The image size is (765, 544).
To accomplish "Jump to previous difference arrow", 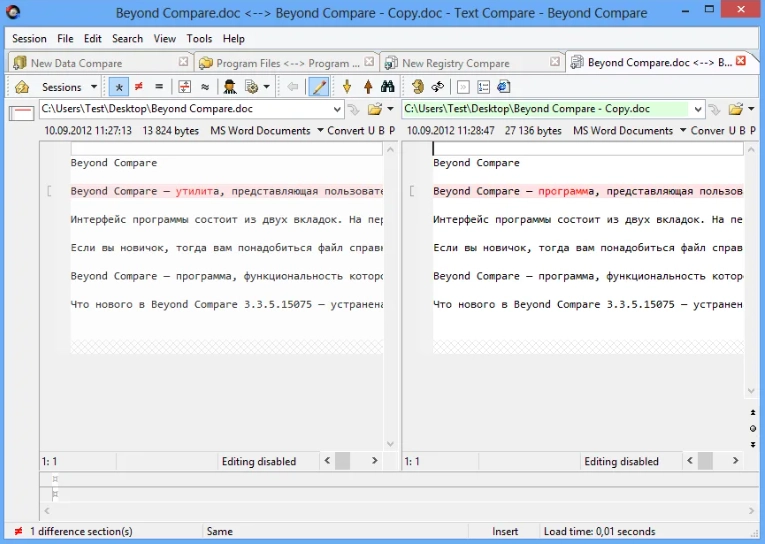I will tap(367, 87).
